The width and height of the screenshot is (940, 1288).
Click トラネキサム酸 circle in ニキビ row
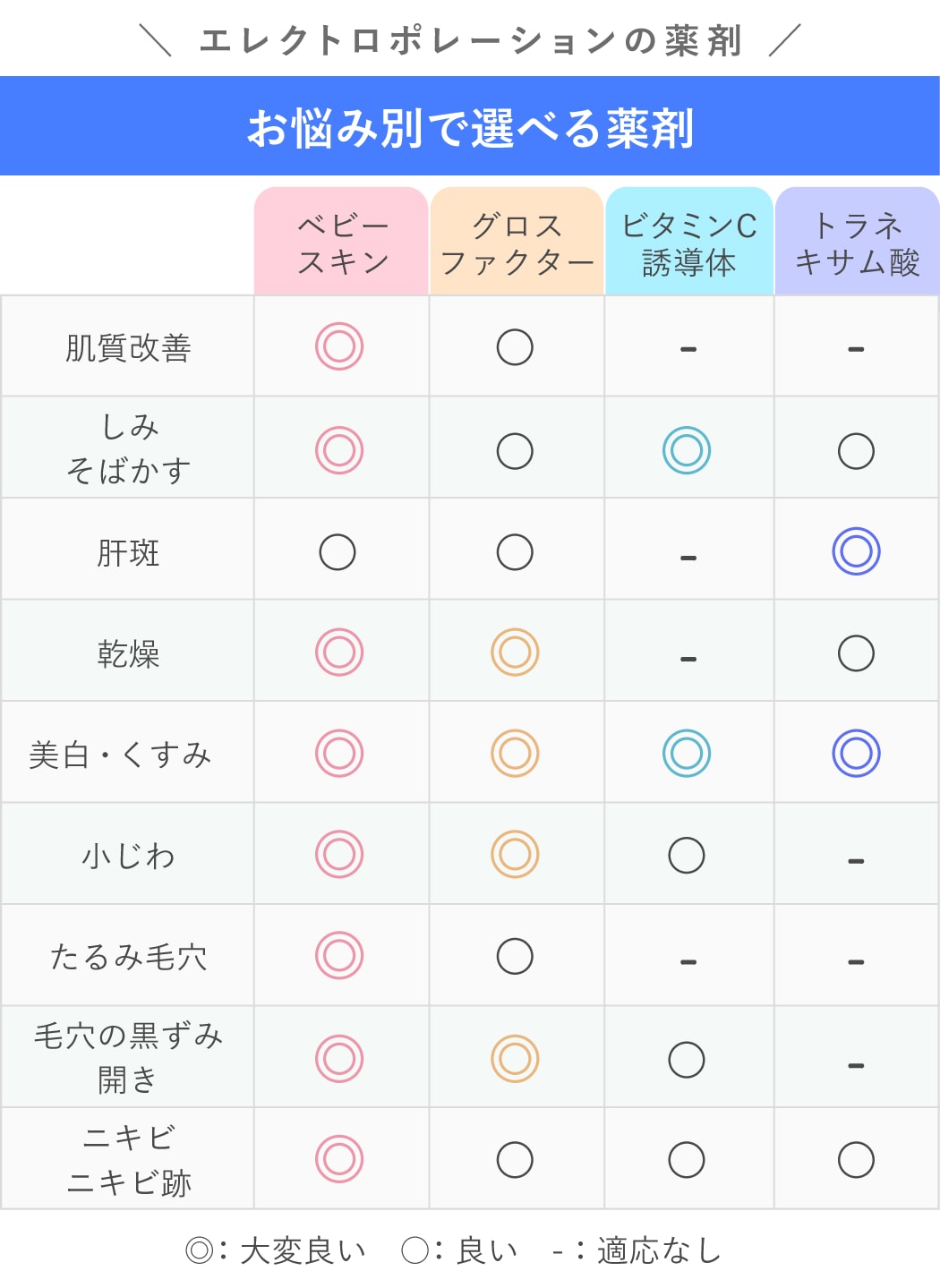pyautogui.click(x=856, y=1160)
